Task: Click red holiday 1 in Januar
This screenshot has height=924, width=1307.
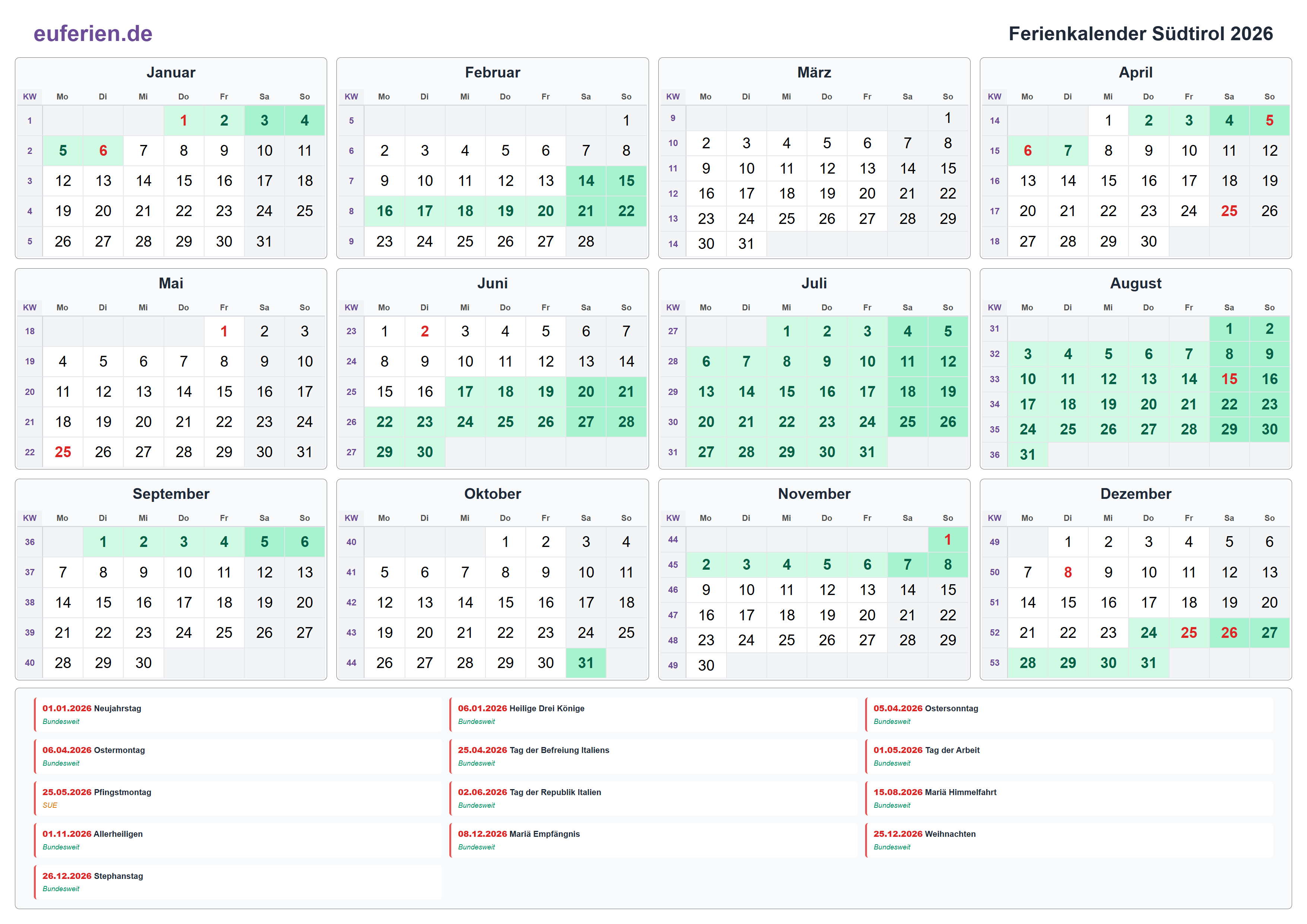Action: (183, 120)
